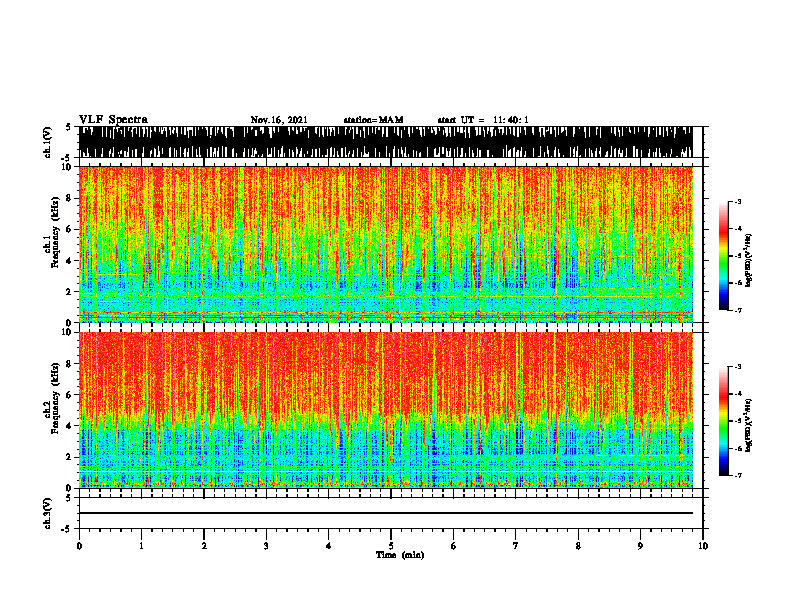The width and height of the screenshot is (792, 612).
Task: Click the ch.2 frequency tick label "4"
Action: pyautogui.click(x=69, y=426)
